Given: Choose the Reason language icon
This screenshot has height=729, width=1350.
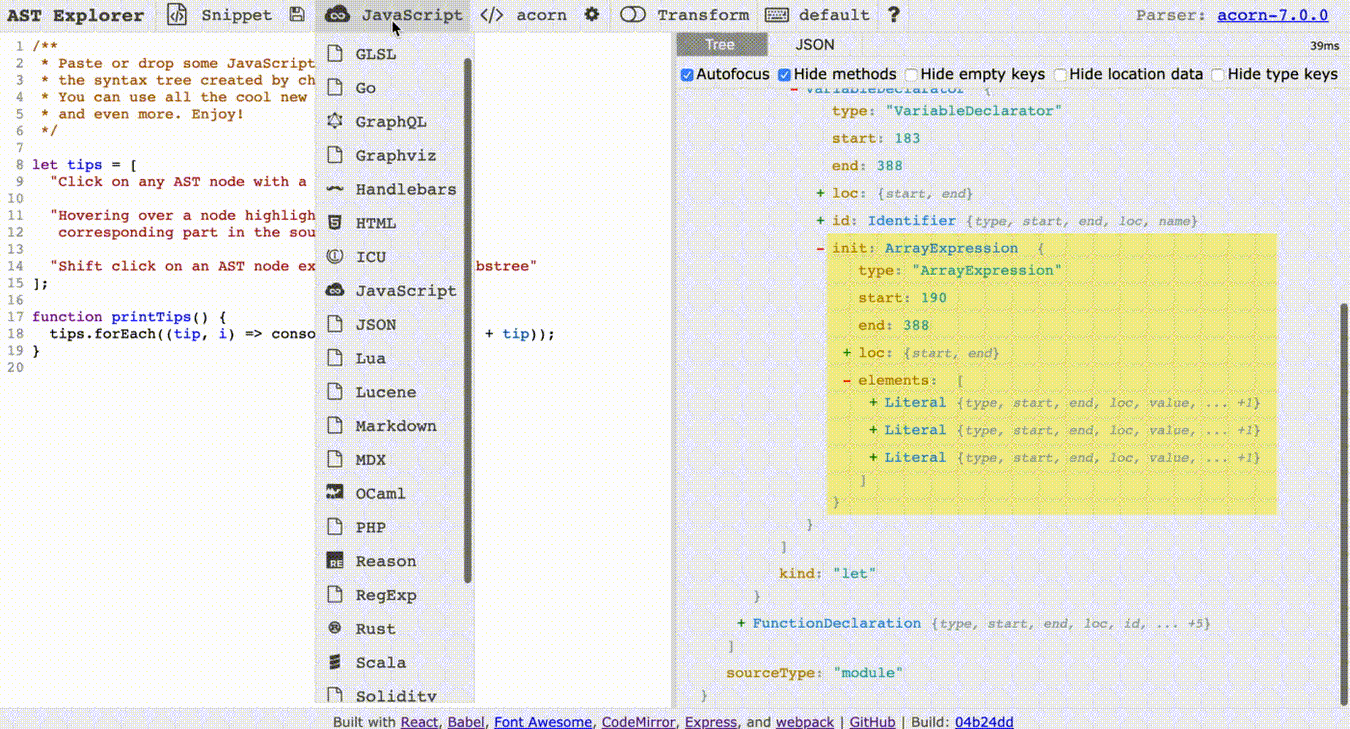Looking at the screenshot, I should pos(335,561).
